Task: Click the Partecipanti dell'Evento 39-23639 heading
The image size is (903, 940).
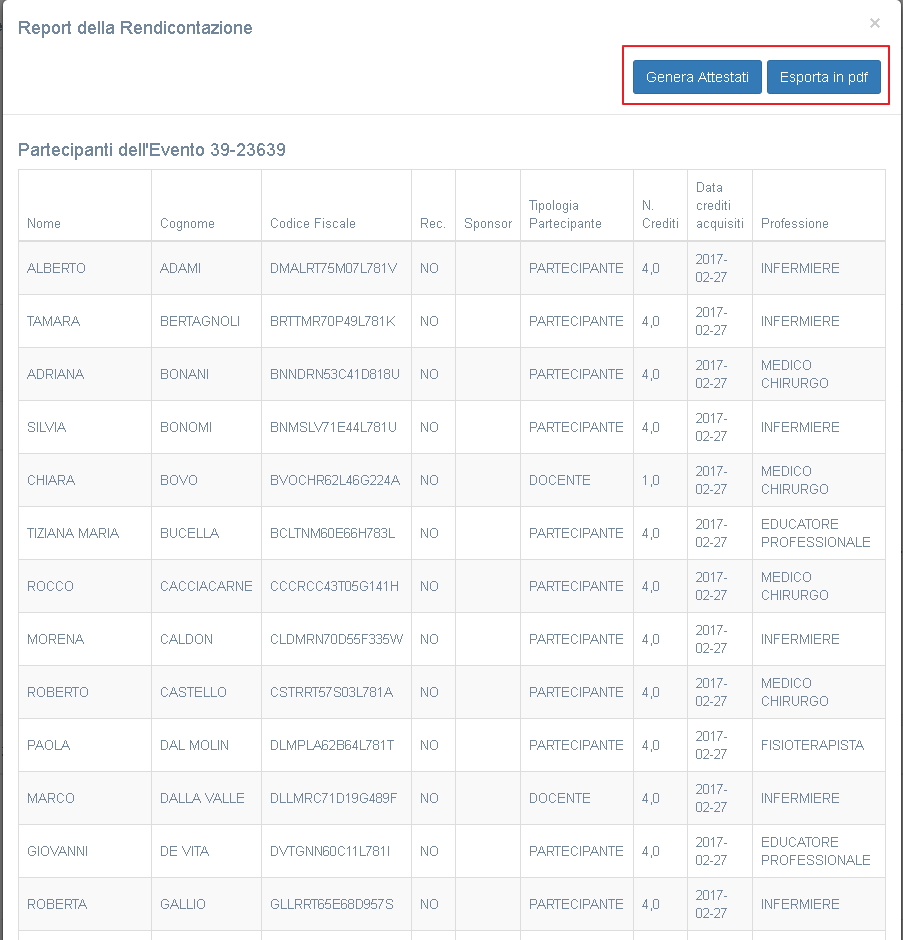Action: pos(152,149)
